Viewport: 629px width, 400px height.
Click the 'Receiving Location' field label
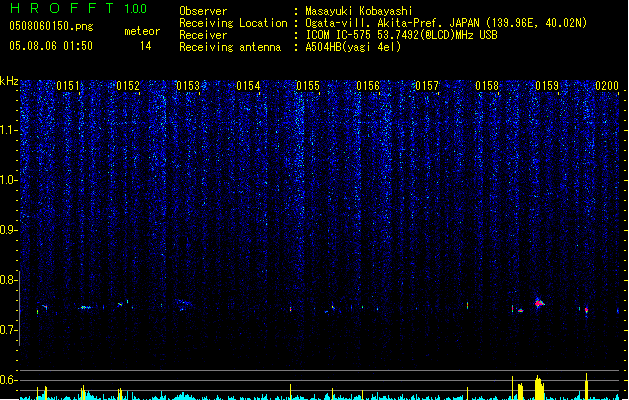click(233, 23)
